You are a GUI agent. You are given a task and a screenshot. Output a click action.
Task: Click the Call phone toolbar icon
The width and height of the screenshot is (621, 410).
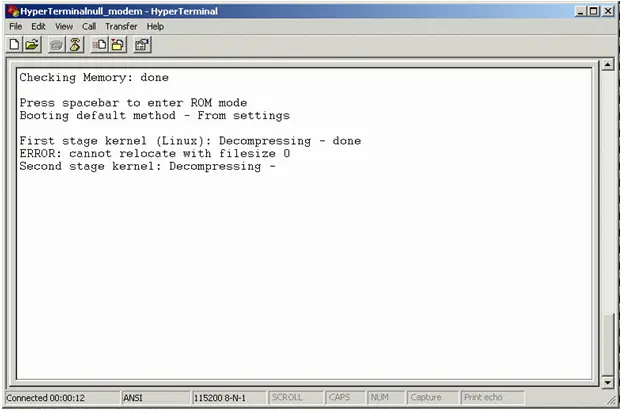pyautogui.click(x=57, y=45)
